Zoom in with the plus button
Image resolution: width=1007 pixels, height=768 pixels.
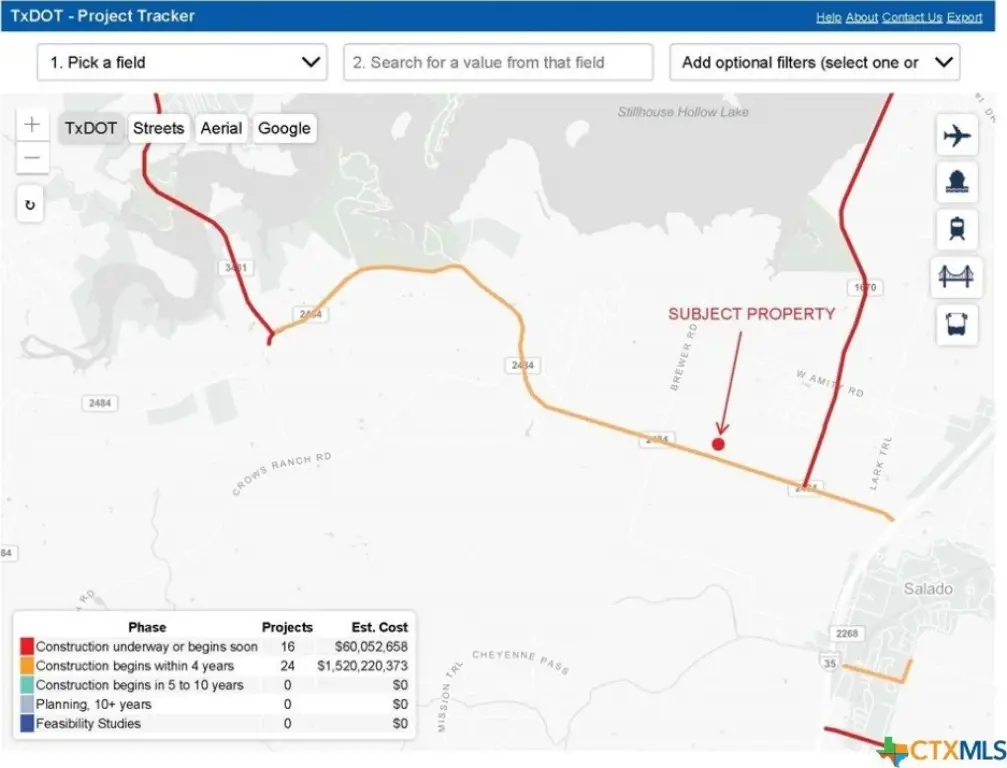pyautogui.click(x=32, y=125)
